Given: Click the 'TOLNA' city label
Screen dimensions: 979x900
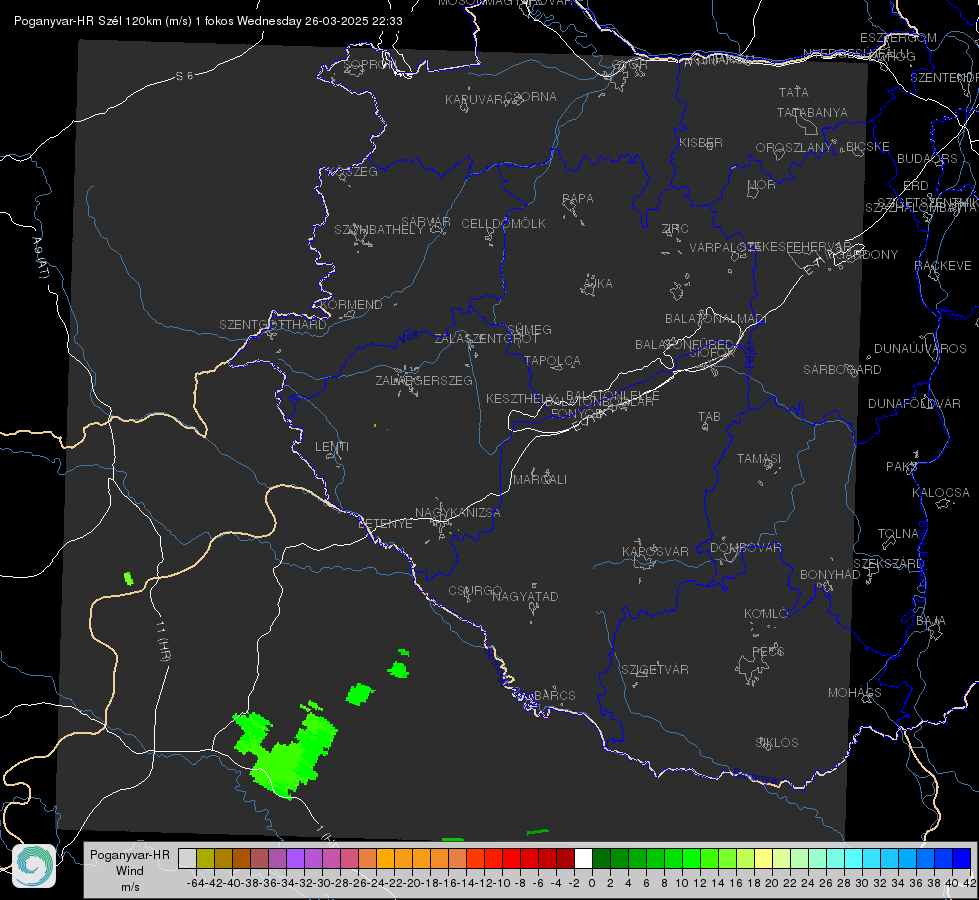Looking at the screenshot, I should pyautogui.click(x=898, y=534).
